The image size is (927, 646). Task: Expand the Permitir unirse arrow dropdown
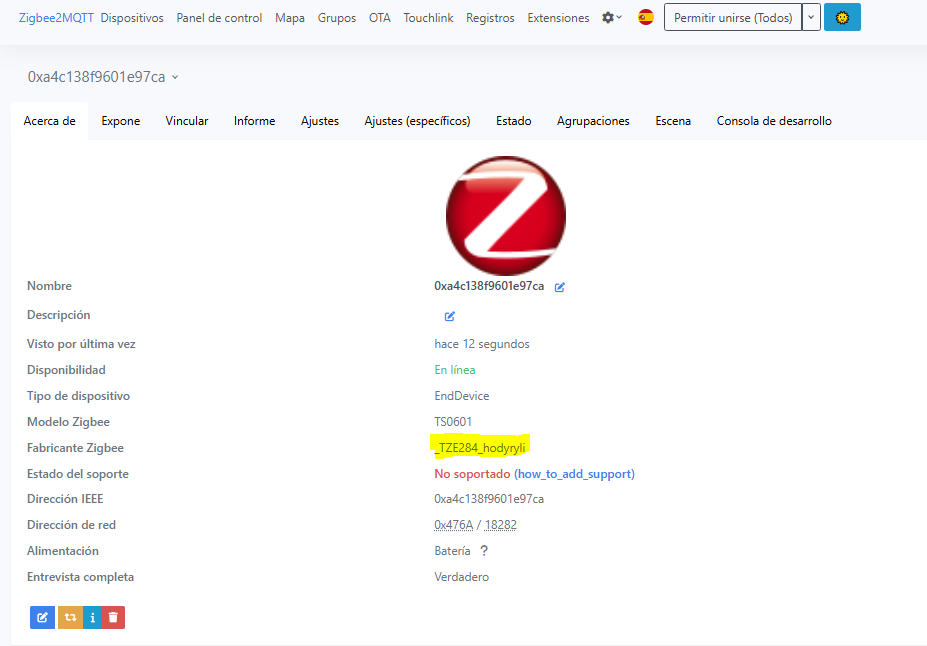pyautogui.click(x=811, y=18)
